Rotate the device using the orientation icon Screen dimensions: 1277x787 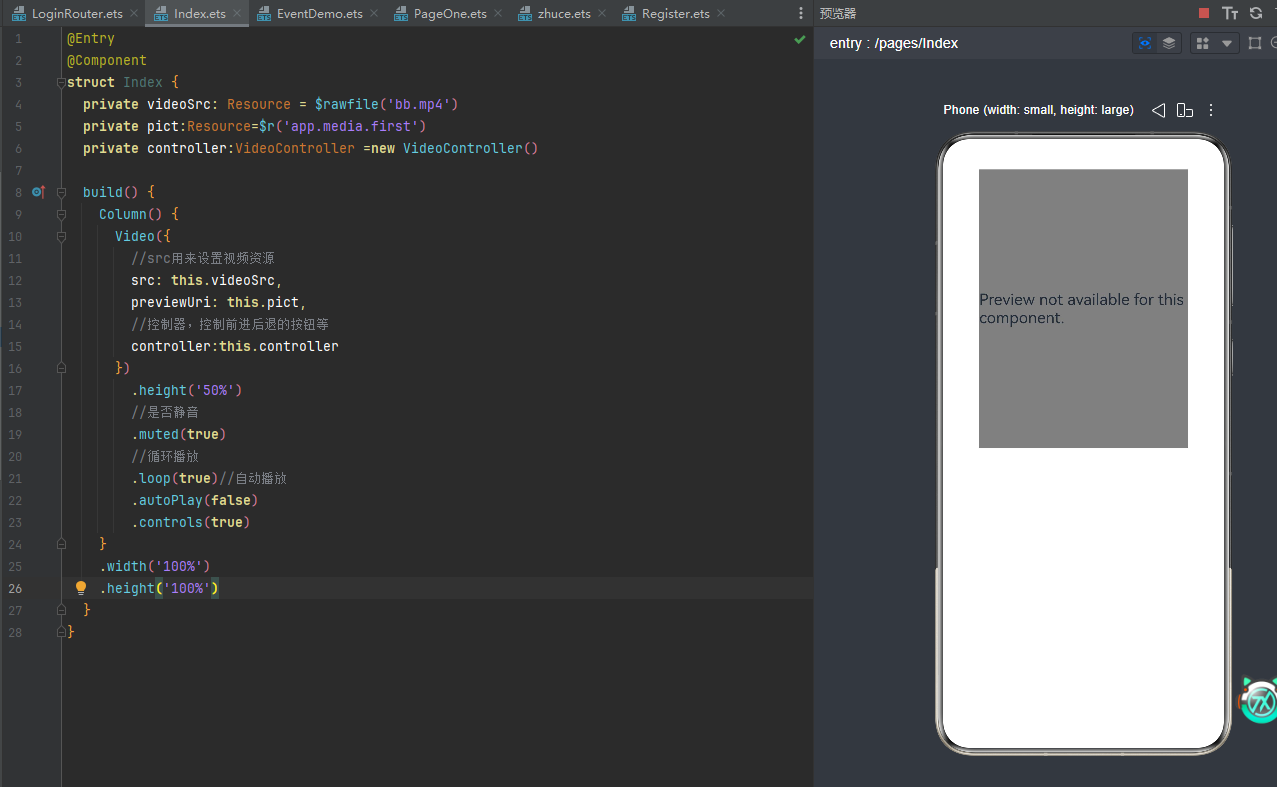[x=1185, y=110]
